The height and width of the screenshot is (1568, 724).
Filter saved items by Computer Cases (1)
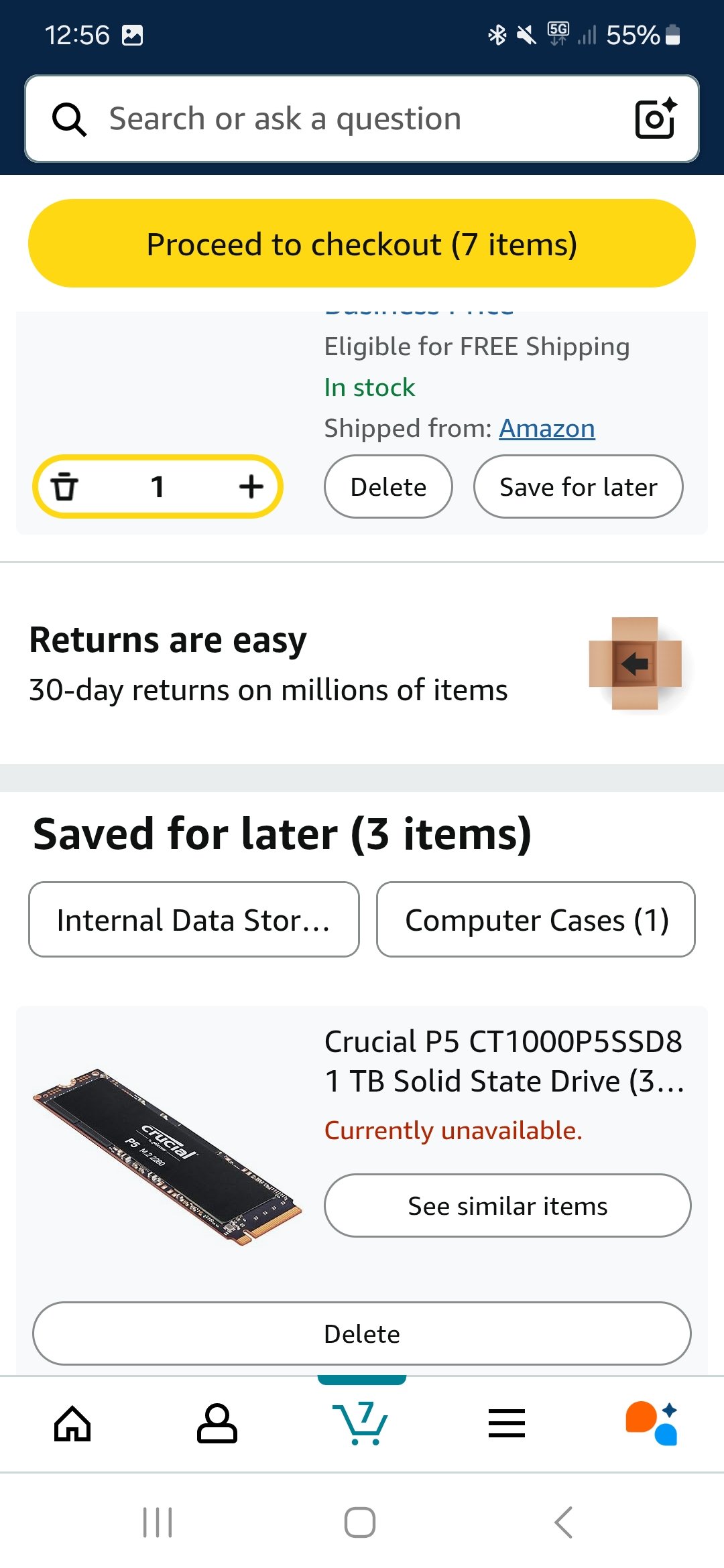(536, 919)
